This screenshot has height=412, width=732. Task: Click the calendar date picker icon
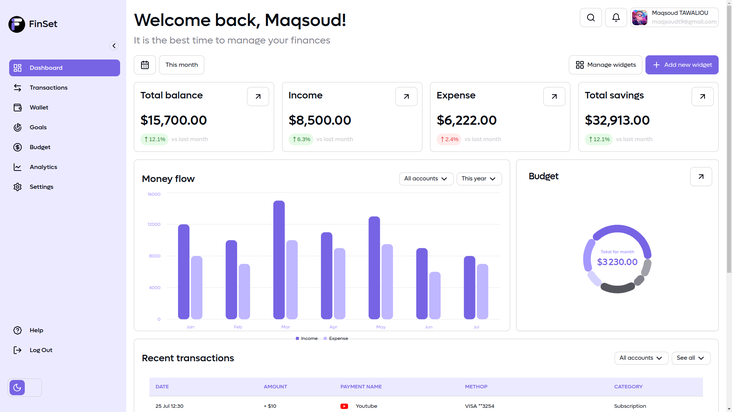(x=145, y=65)
